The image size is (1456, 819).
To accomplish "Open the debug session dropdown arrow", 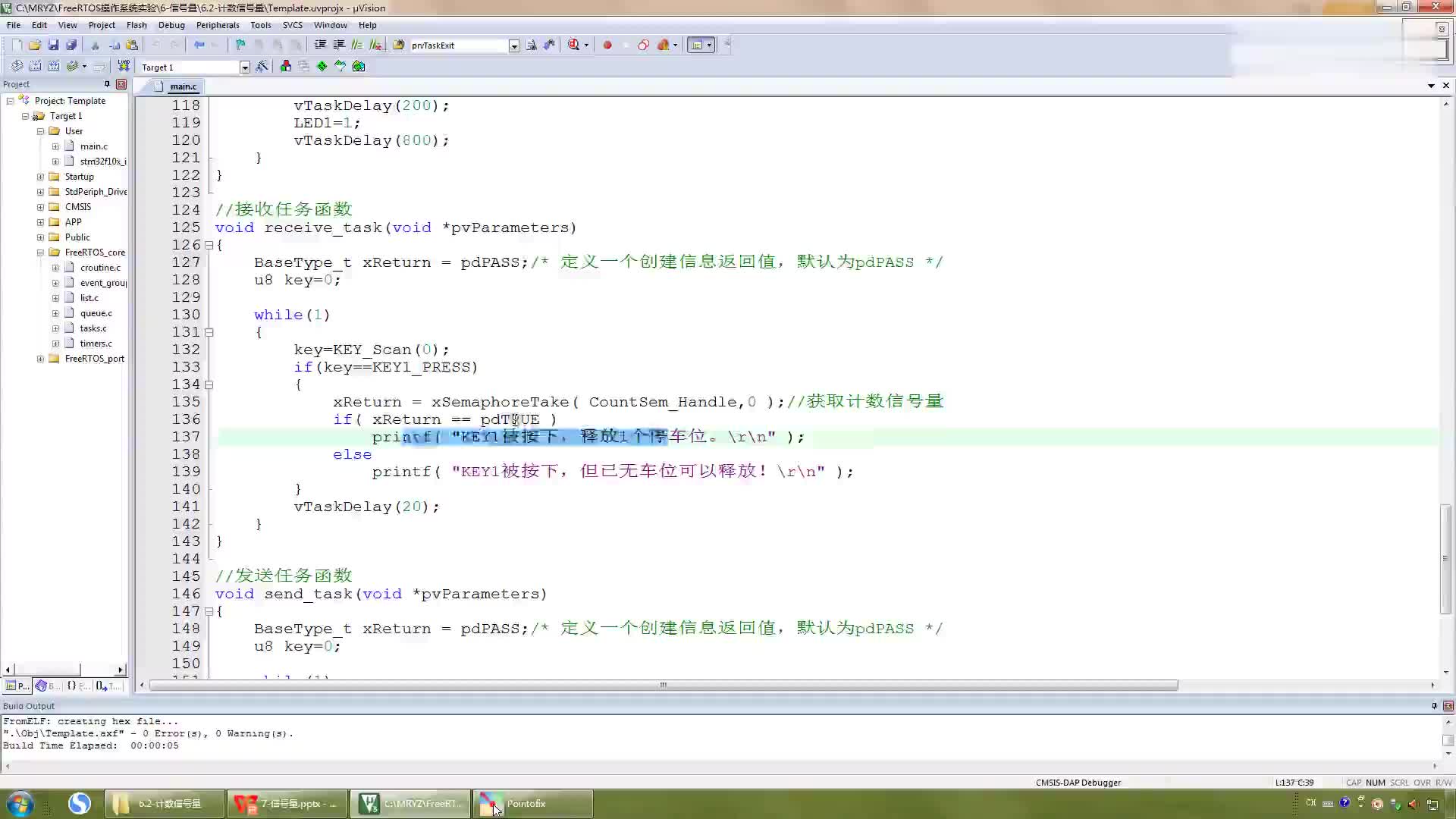I will [x=586, y=45].
